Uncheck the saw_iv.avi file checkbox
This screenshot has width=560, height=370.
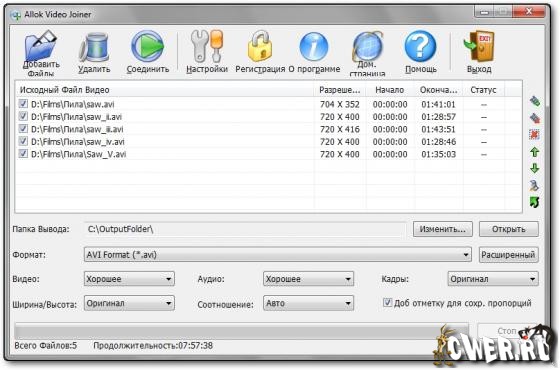click(x=23, y=141)
